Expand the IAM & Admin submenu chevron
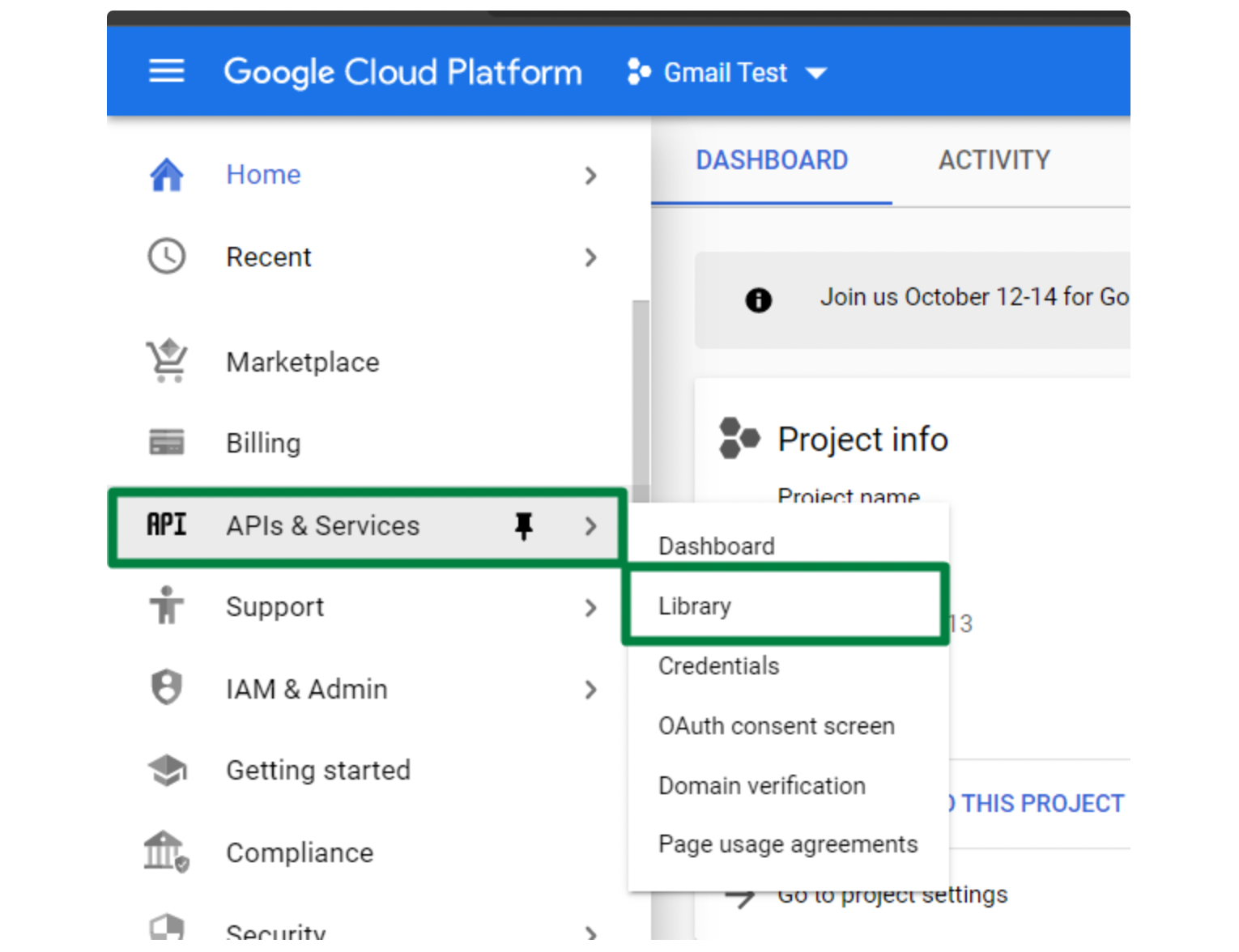Viewport: 1239px width, 952px height. tap(591, 690)
